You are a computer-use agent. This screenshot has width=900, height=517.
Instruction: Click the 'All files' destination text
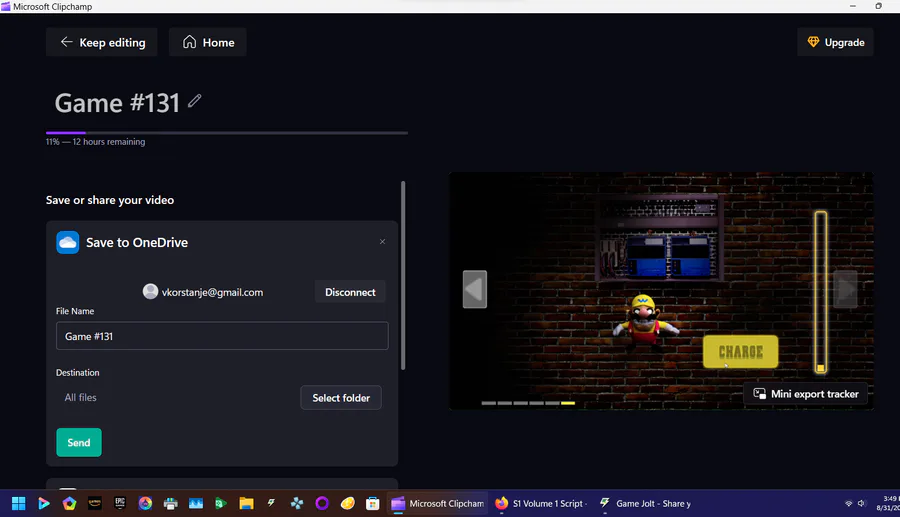[80, 397]
